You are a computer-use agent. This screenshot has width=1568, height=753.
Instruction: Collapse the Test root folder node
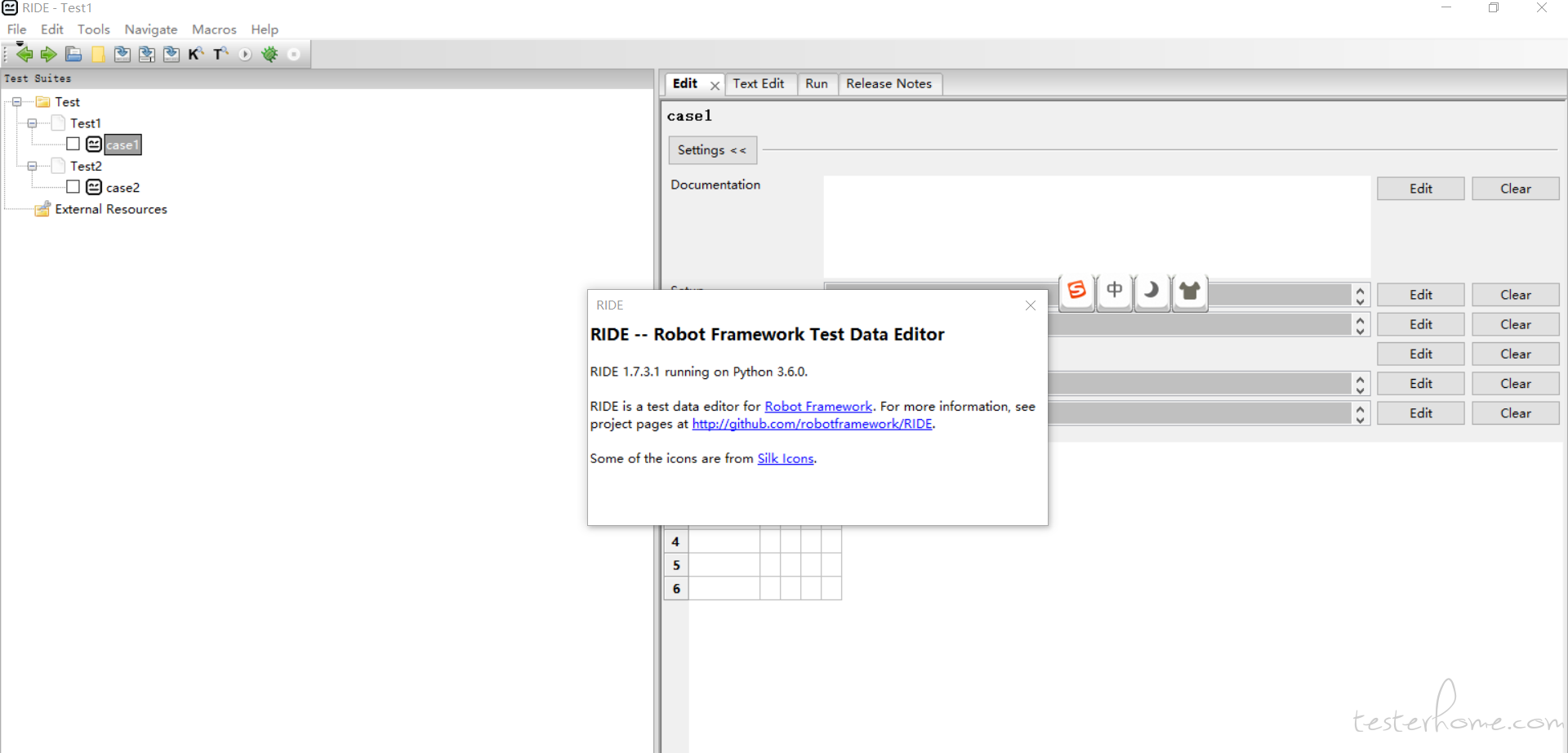(16, 102)
